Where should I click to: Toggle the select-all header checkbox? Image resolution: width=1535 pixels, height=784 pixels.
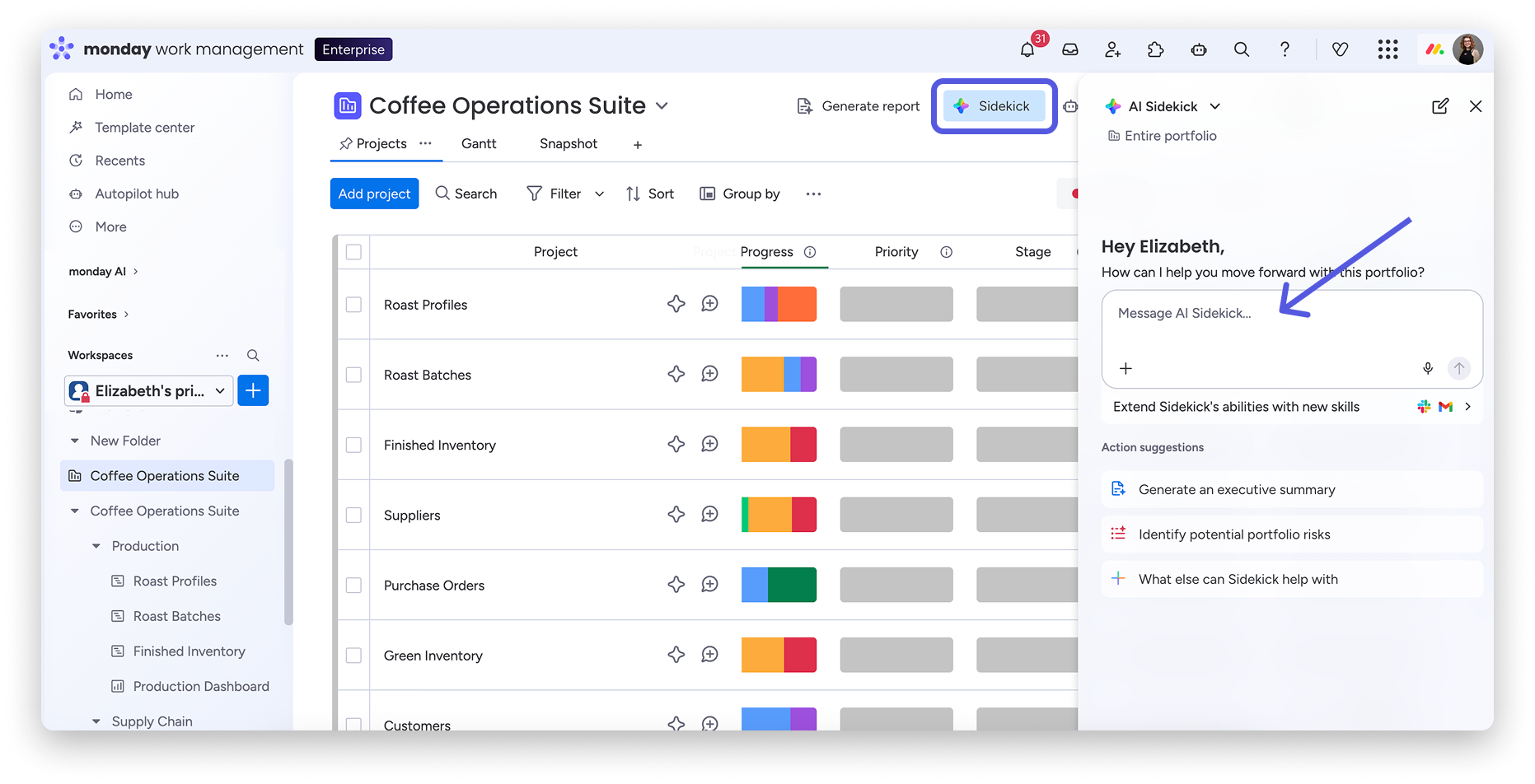click(x=353, y=252)
